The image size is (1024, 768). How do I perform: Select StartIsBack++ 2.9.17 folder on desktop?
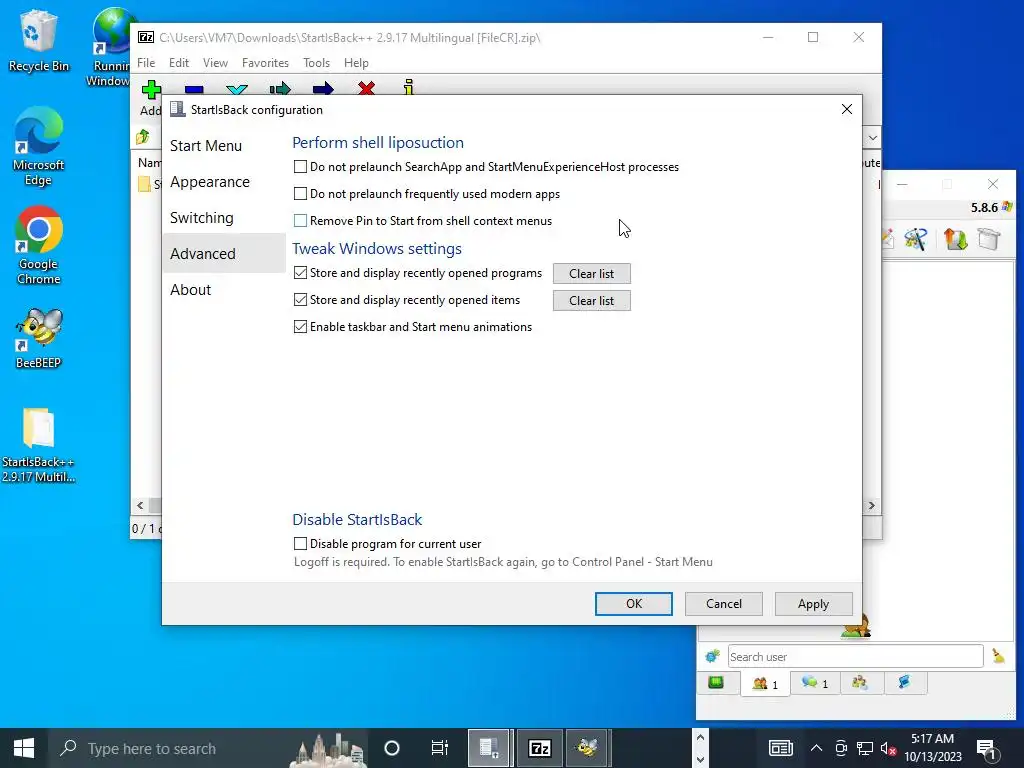tap(38, 445)
